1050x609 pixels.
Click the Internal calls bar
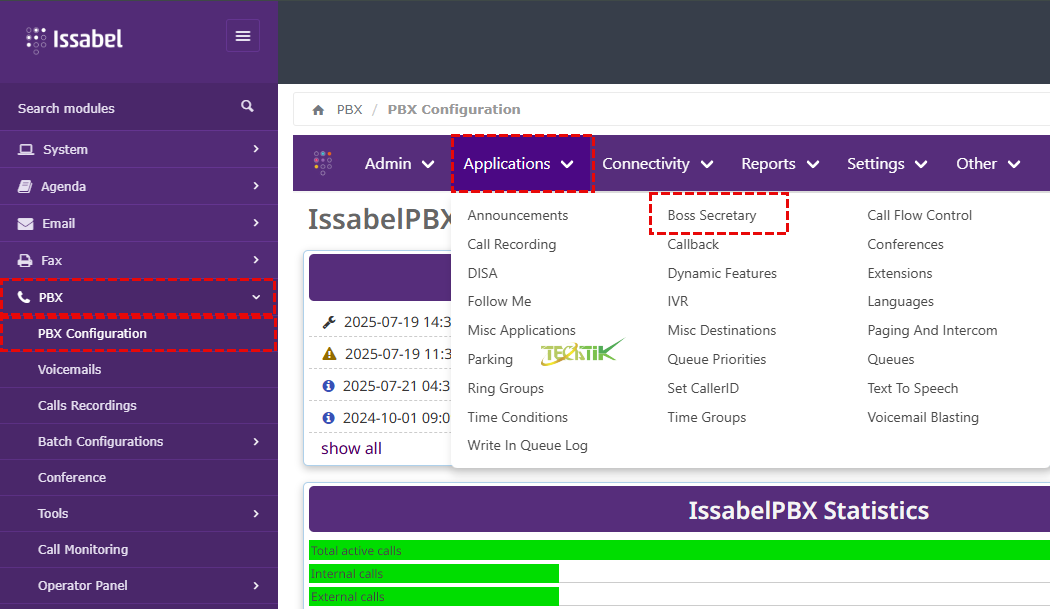tap(434, 573)
